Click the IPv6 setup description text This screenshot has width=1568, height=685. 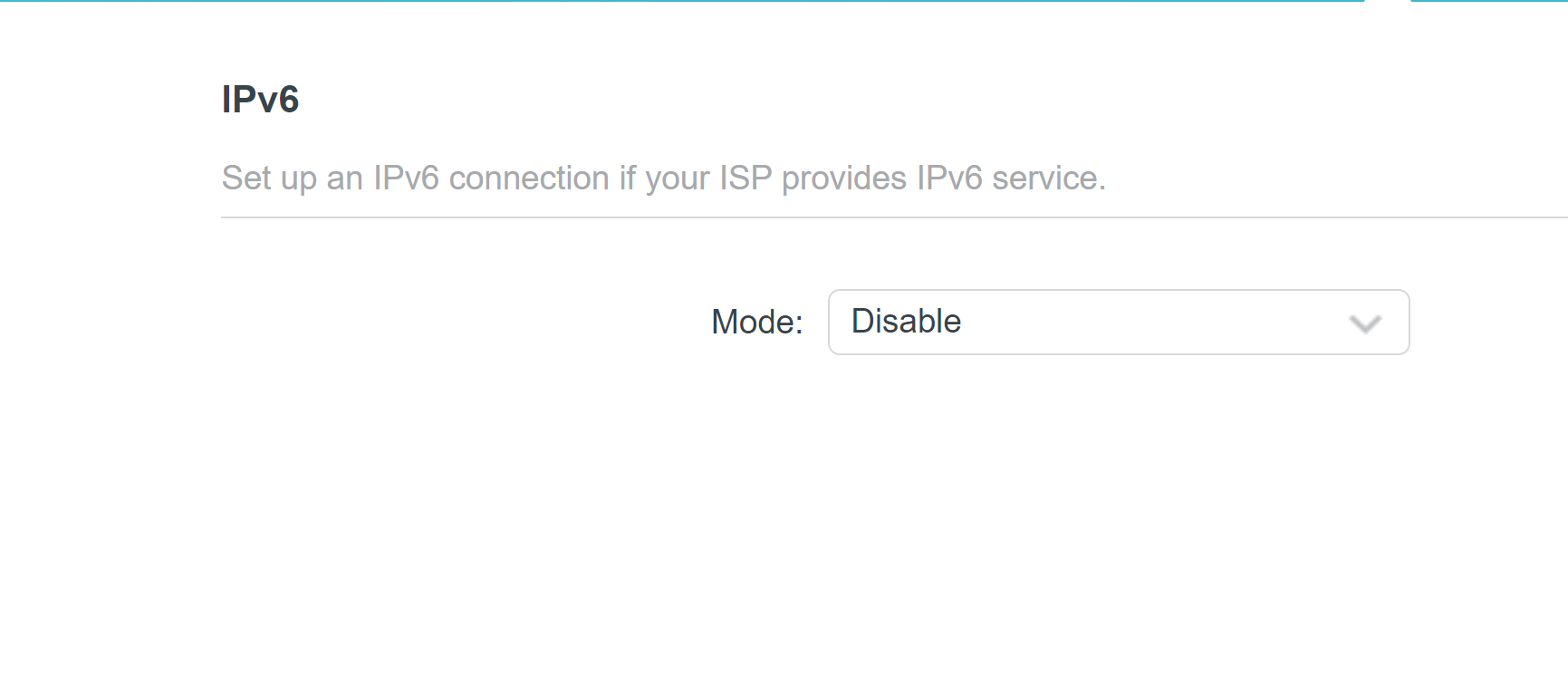[x=663, y=178]
